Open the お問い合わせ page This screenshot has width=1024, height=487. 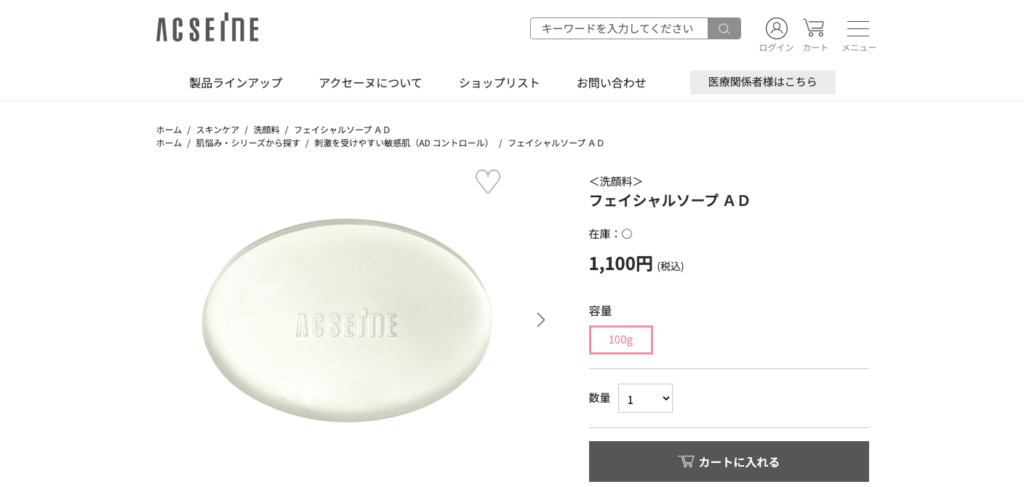(611, 83)
